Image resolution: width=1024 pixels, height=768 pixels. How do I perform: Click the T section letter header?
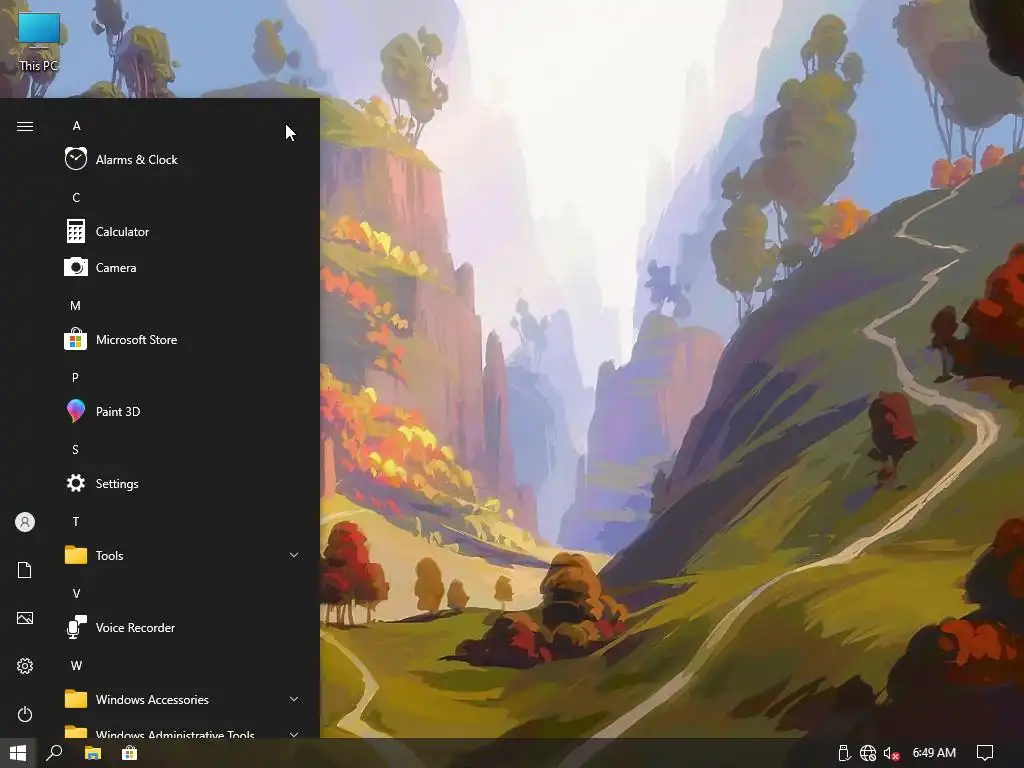point(76,521)
